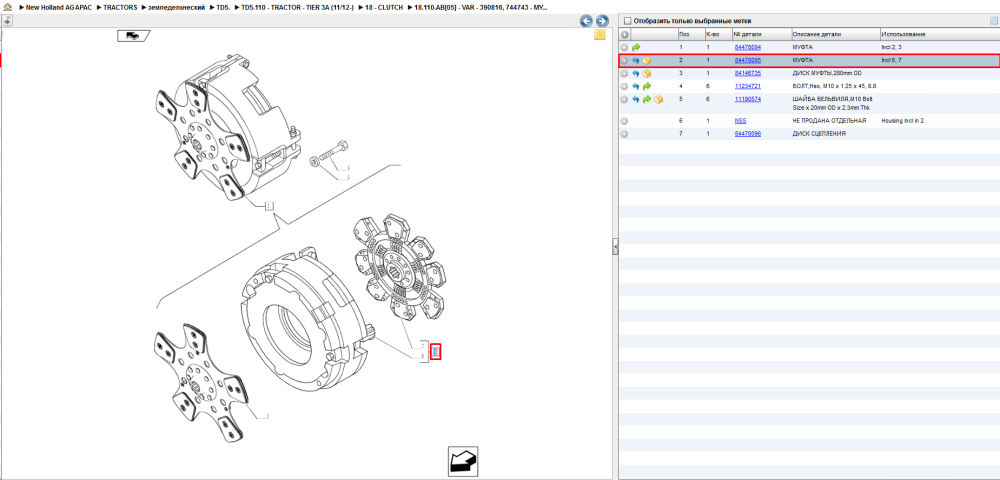The image size is (1000, 480).
Task: Toggle the selection circle for NSS row
Action: [624, 120]
